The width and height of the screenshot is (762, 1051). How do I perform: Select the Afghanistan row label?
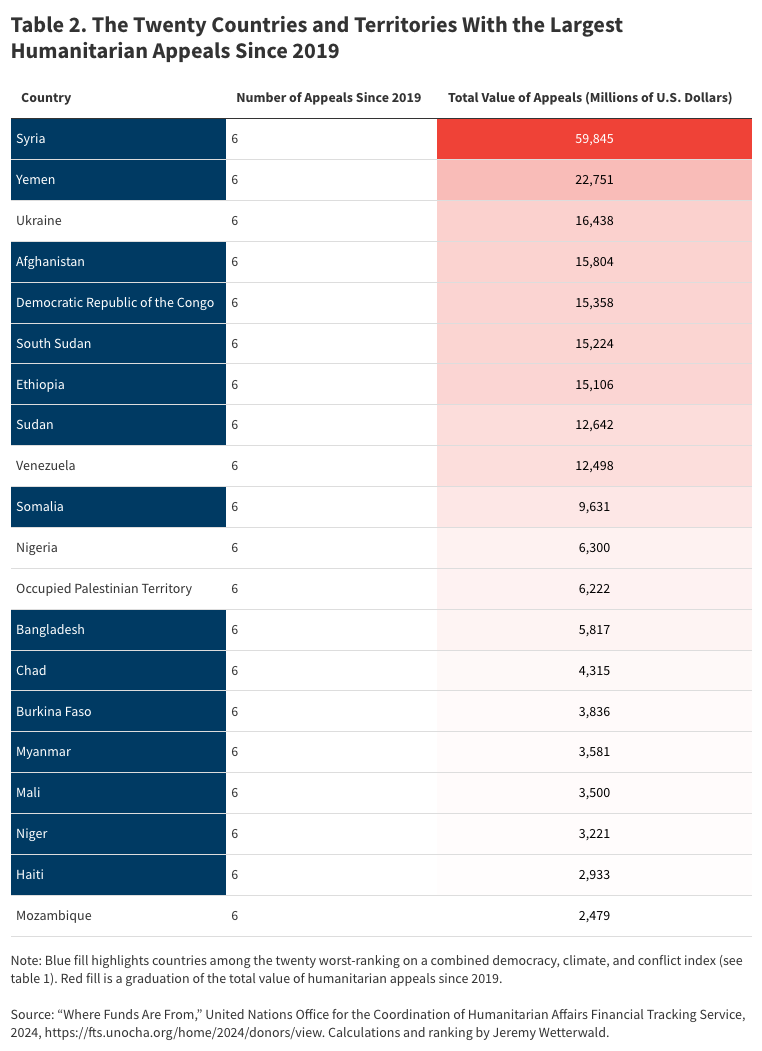pyautogui.click(x=118, y=261)
